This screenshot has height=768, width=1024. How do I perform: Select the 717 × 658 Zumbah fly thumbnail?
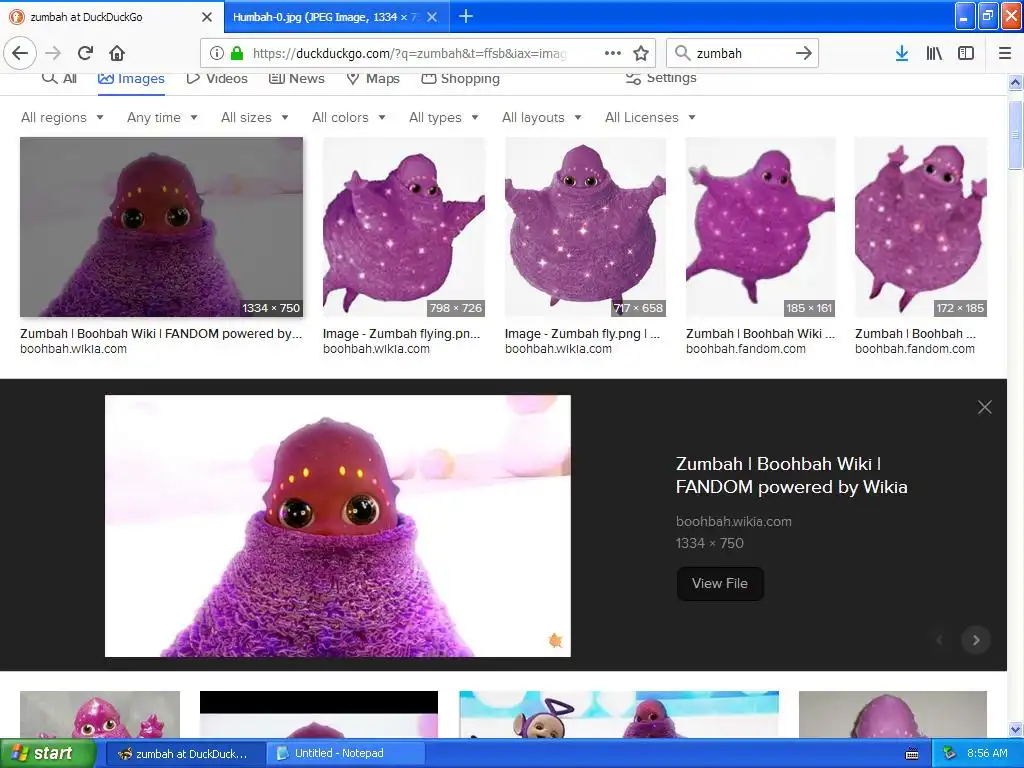click(x=585, y=227)
